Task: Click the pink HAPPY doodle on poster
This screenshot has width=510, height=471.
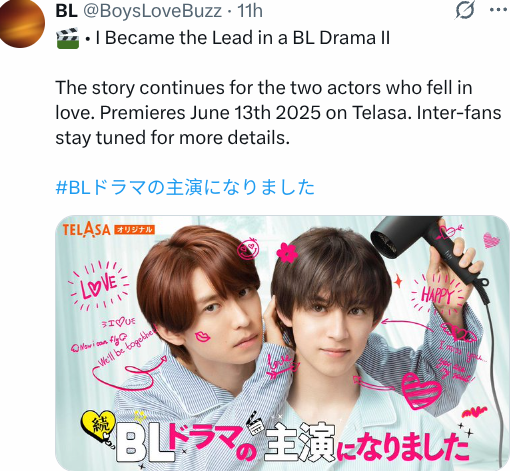Action: pos(437,295)
